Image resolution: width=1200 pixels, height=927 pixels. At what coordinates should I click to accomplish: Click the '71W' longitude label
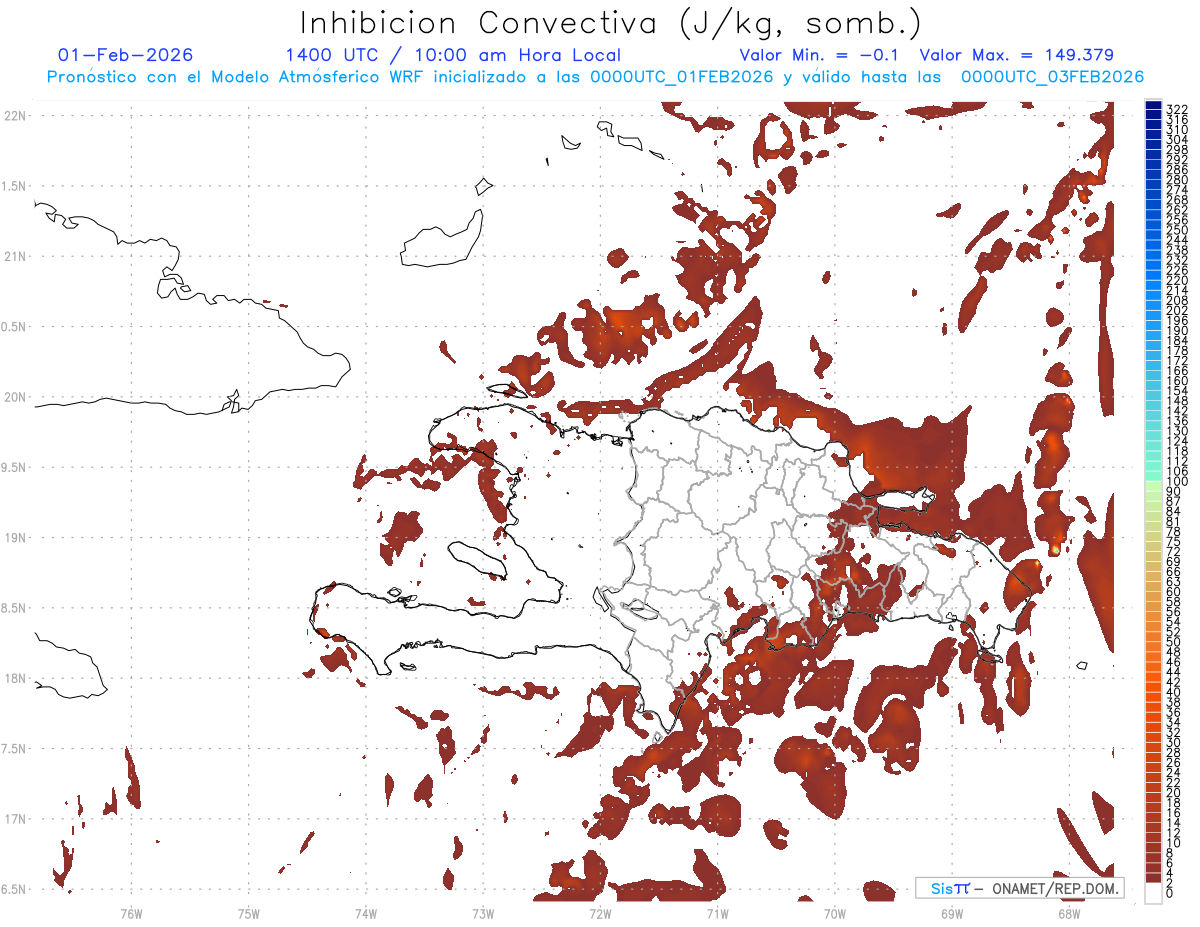pyautogui.click(x=717, y=913)
